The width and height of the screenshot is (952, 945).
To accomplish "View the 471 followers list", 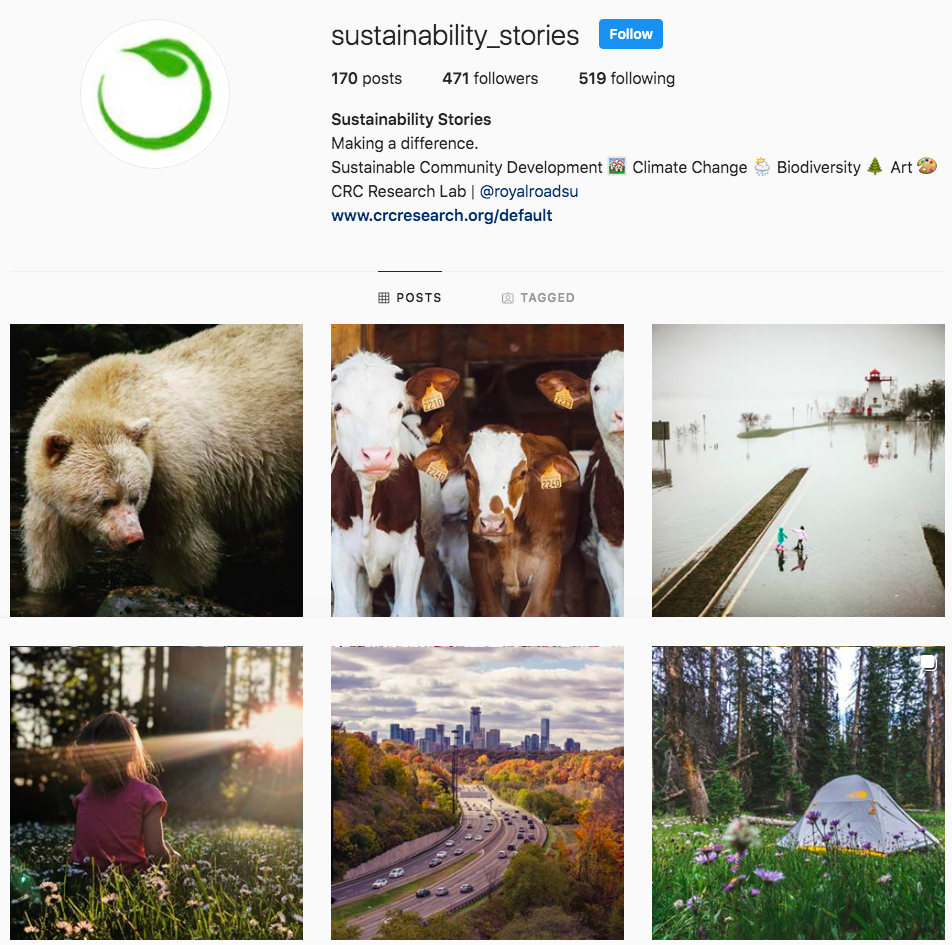I will click(x=490, y=78).
